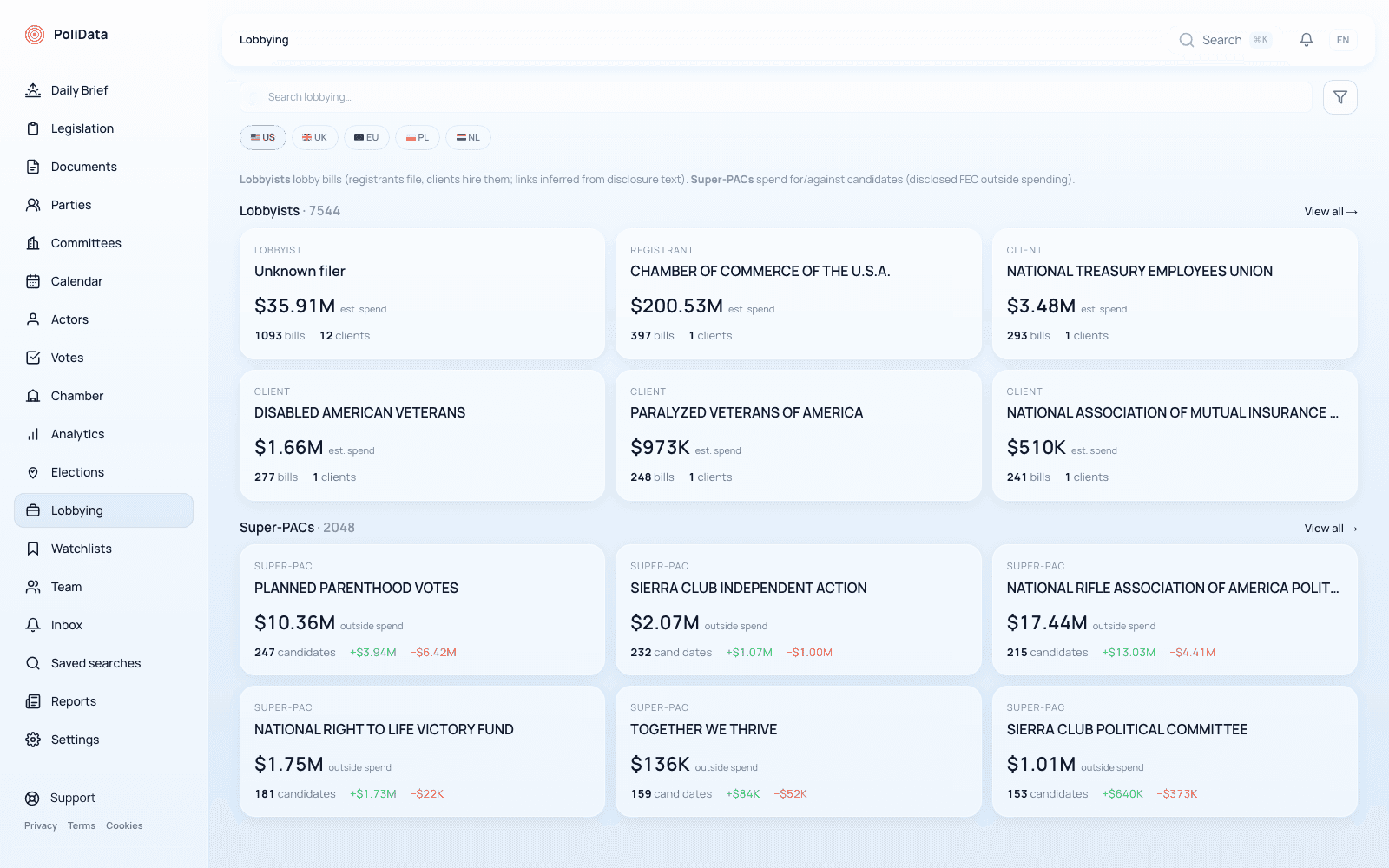Open Reports from the sidebar
The width and height of the screenshot is (1389, 868).
[x=103, y=701]
